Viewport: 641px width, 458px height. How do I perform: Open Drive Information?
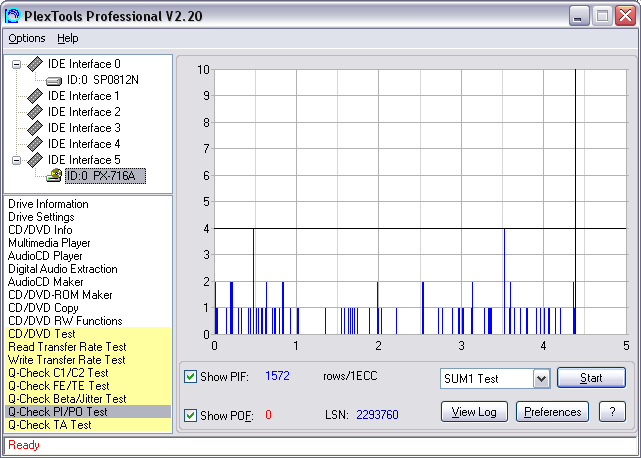tap(48, 204)
